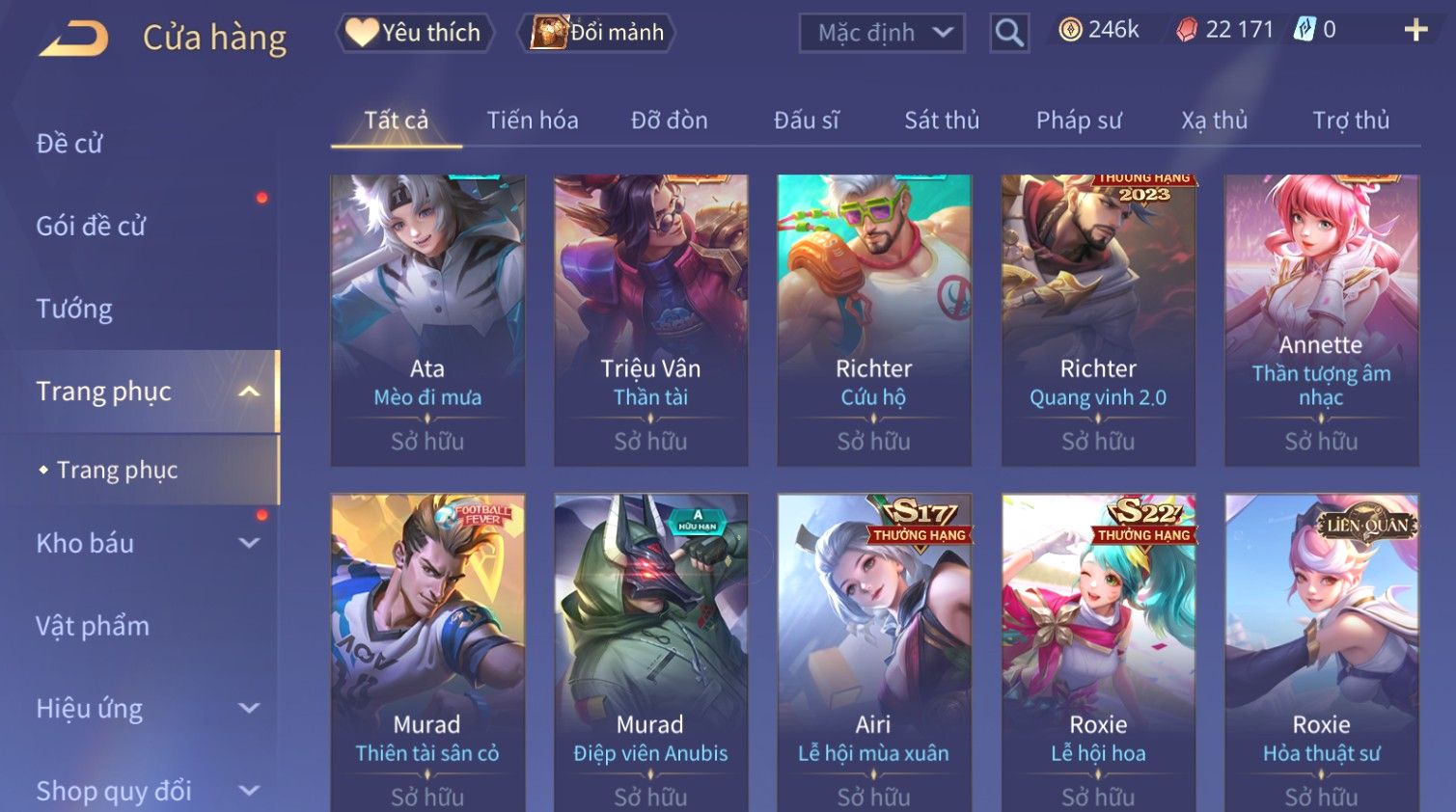This screenshot has height=812, width=1456.
Task: Click the blue voucher currency icon
Action: (x=1305, y=30)
